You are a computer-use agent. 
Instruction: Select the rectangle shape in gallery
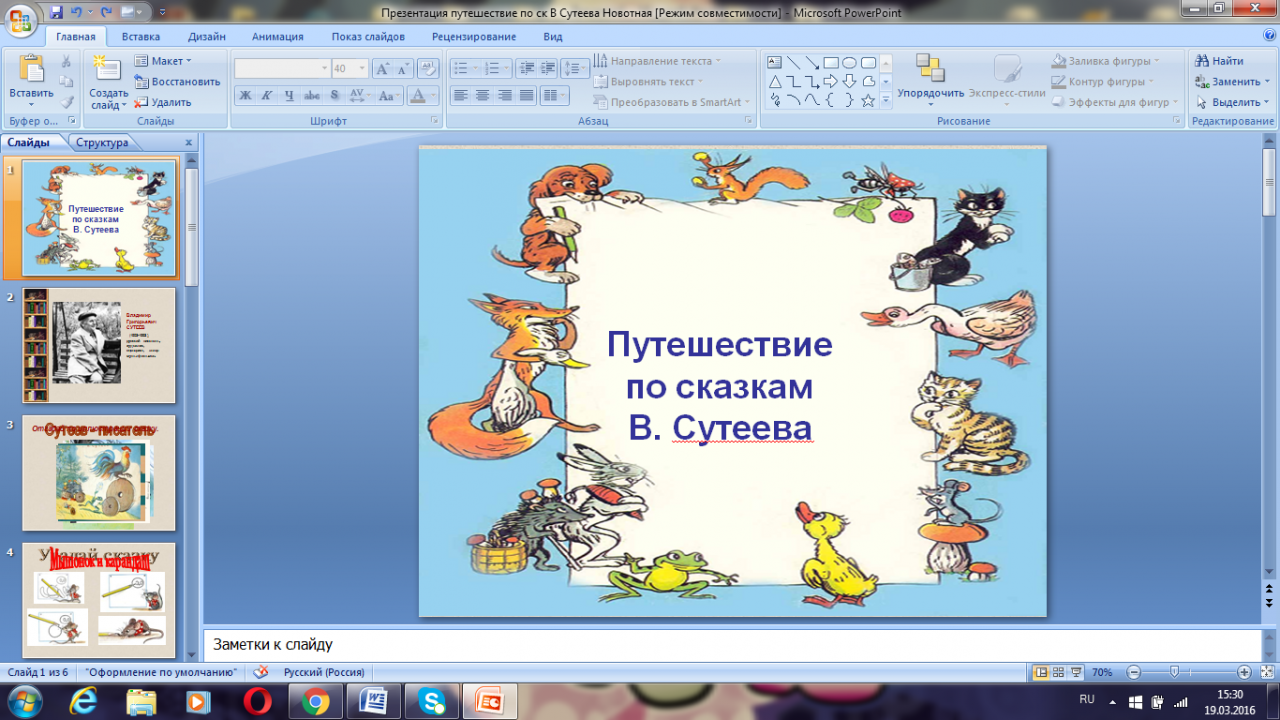coord(830,62)
